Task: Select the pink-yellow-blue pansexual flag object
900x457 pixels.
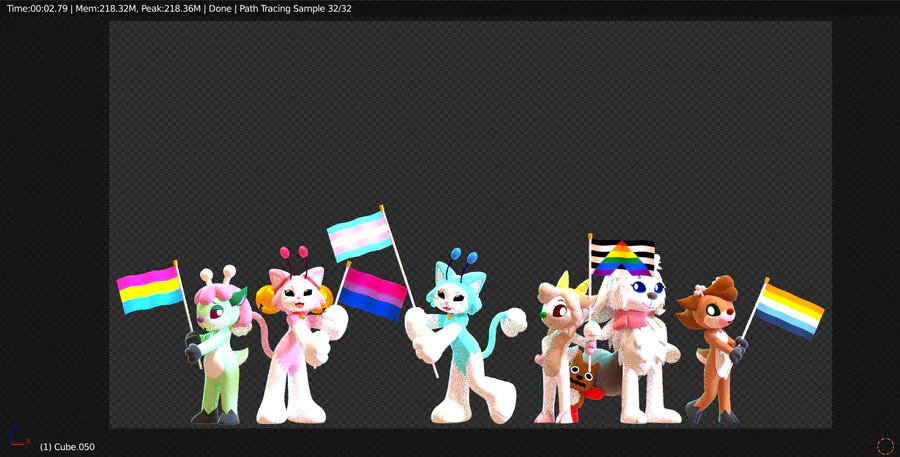Action: (150, 289)
